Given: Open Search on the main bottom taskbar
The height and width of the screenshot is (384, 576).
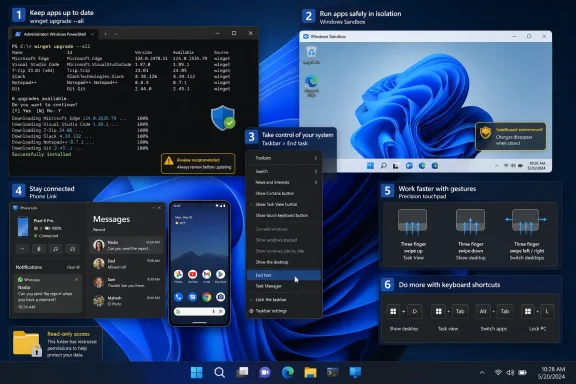Looking at the screenshot, I should tap(219, 373).
